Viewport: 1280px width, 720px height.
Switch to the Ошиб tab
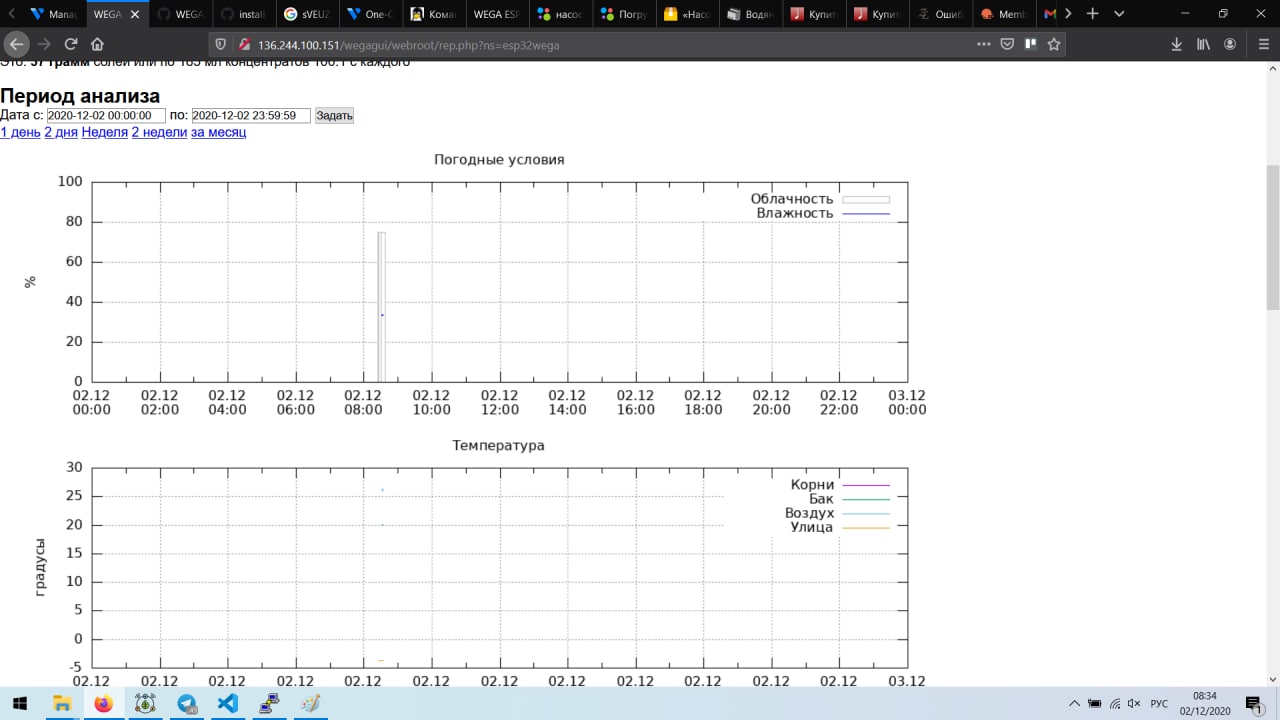pyautogui.click(x=938, y=14)
